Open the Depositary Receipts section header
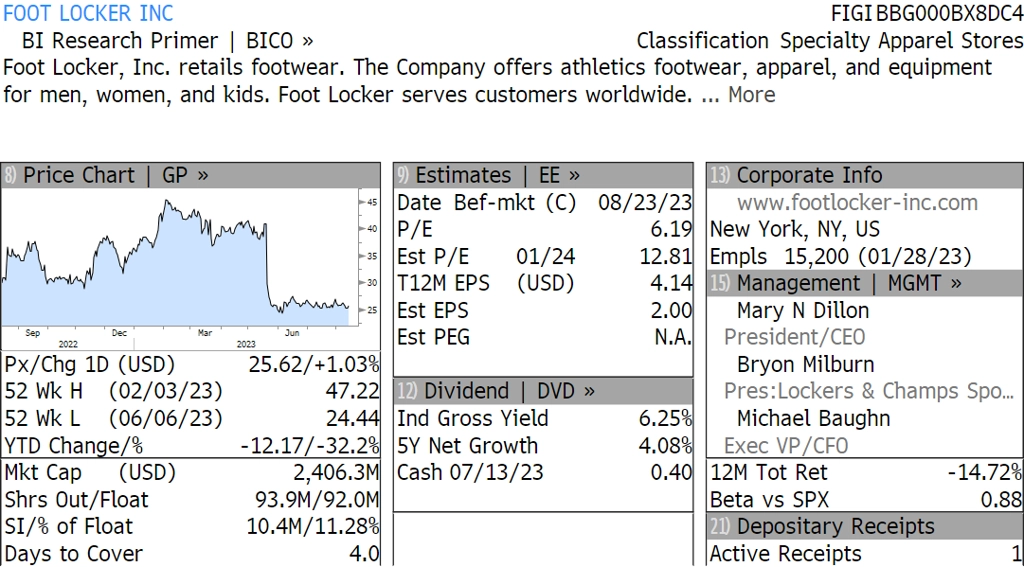Viewport: 1024px width, 567px height. click(x=865, y=526)
